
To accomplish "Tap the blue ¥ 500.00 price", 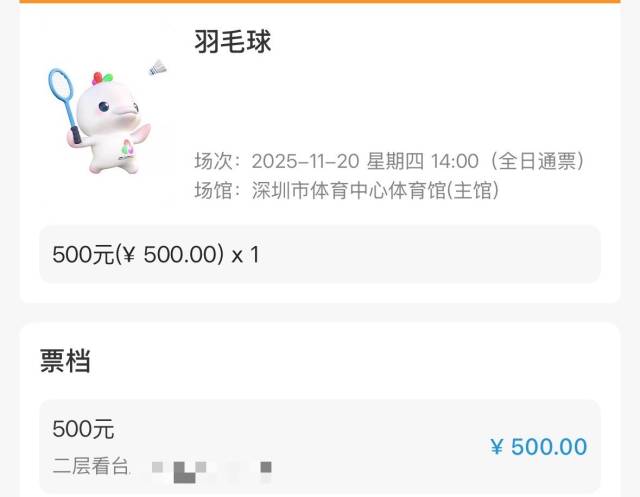I will point(539,446).
